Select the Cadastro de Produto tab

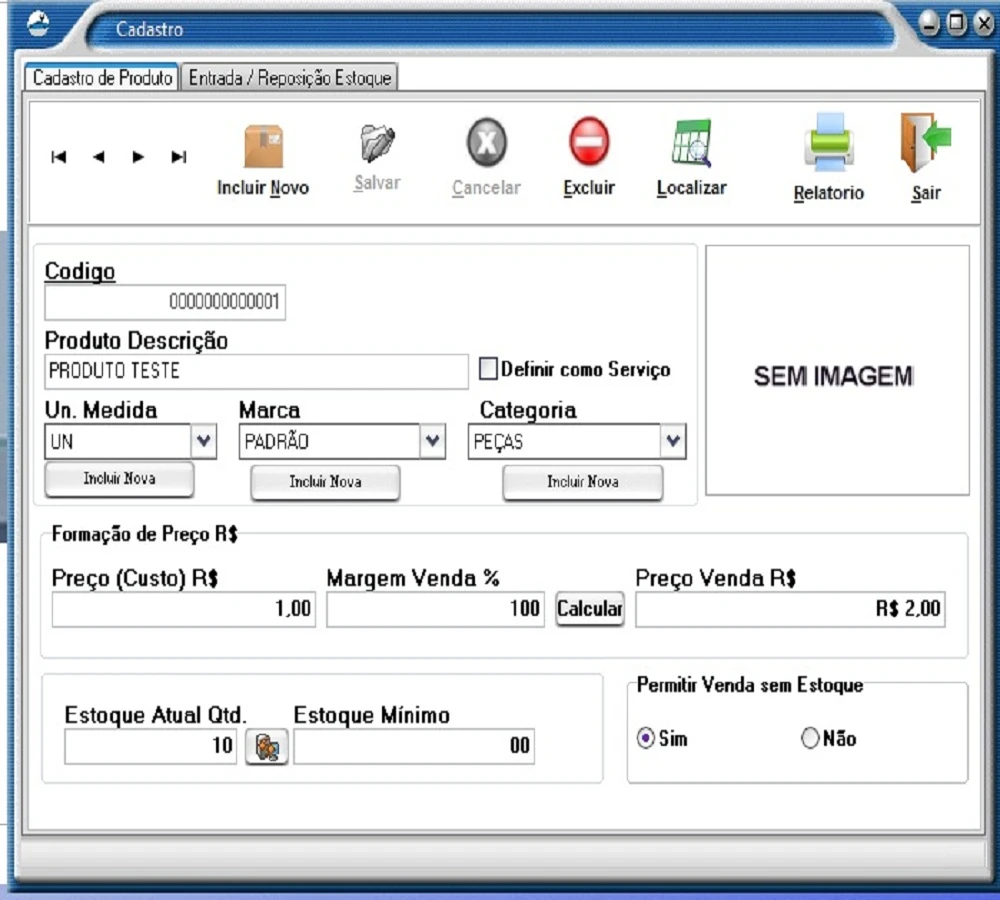click(102, 78)
